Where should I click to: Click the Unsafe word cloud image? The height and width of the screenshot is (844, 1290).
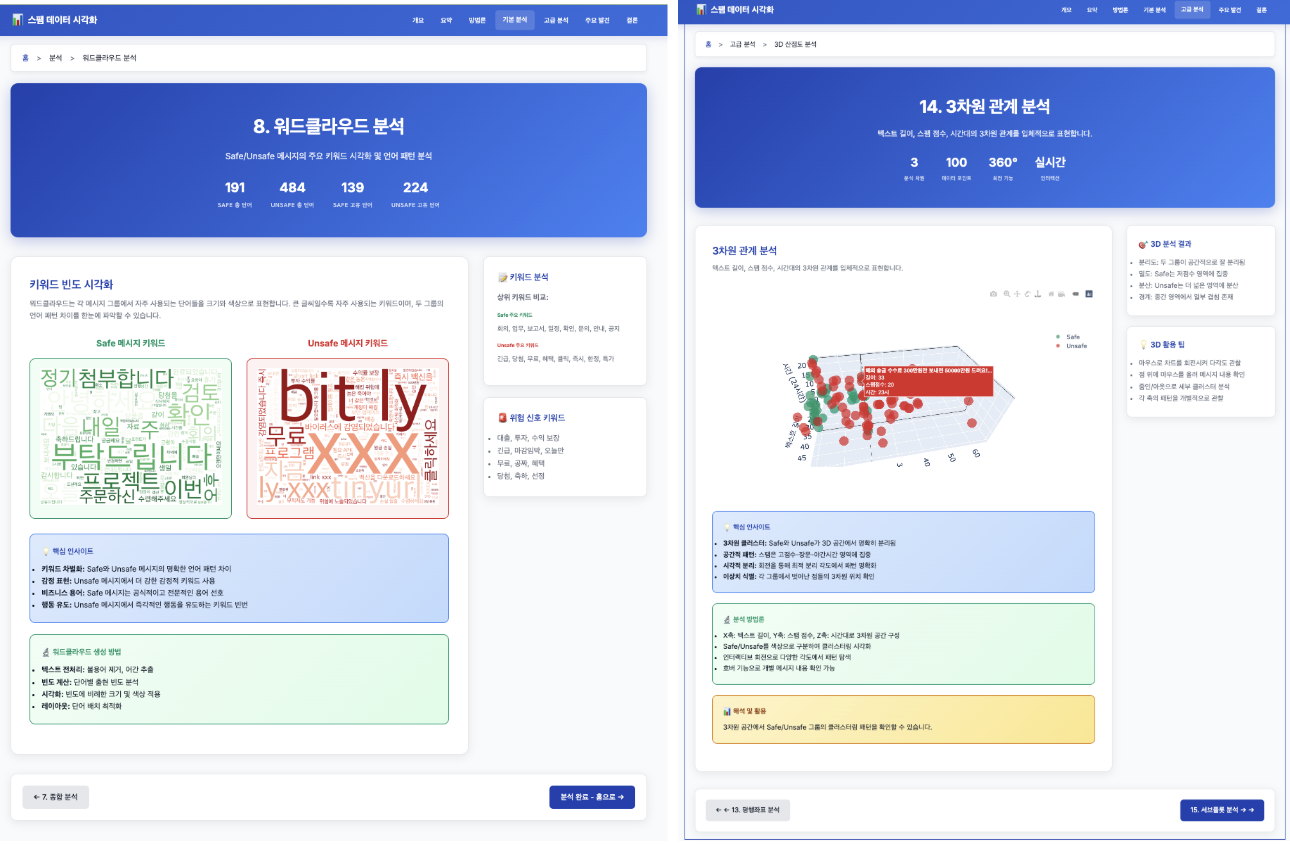[x=347, y=438]
